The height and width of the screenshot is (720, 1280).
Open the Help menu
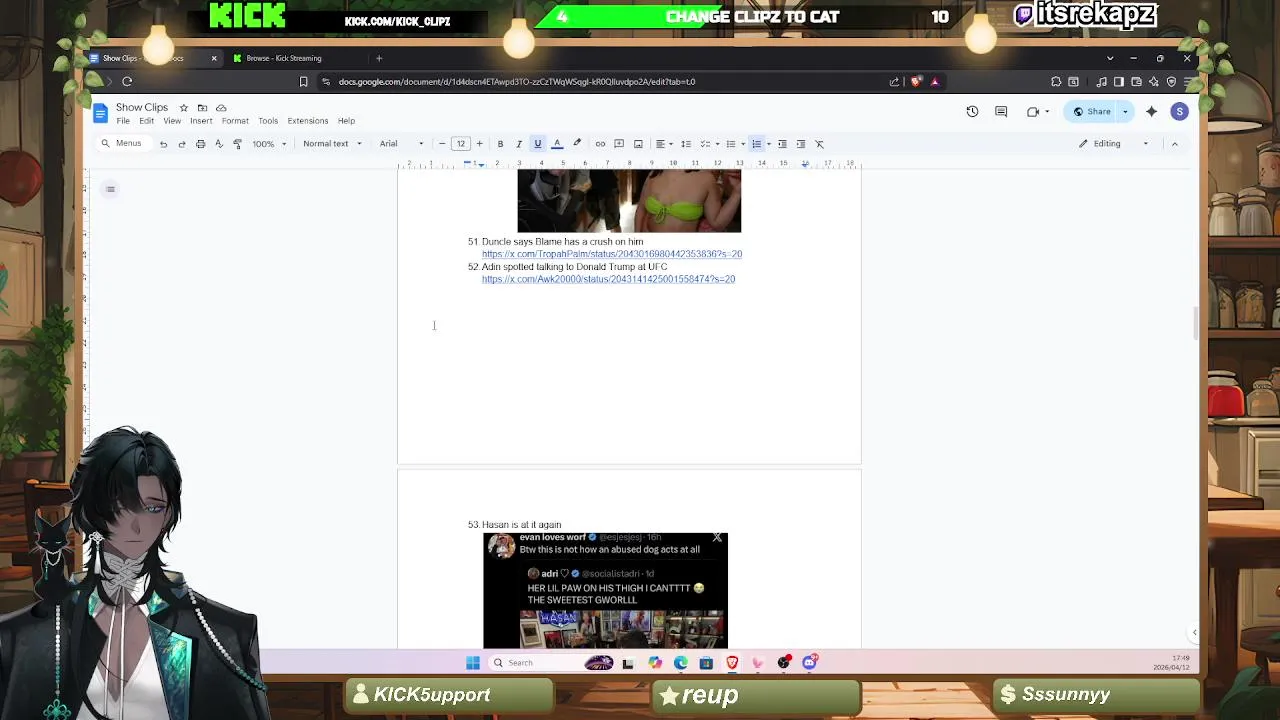346,121
